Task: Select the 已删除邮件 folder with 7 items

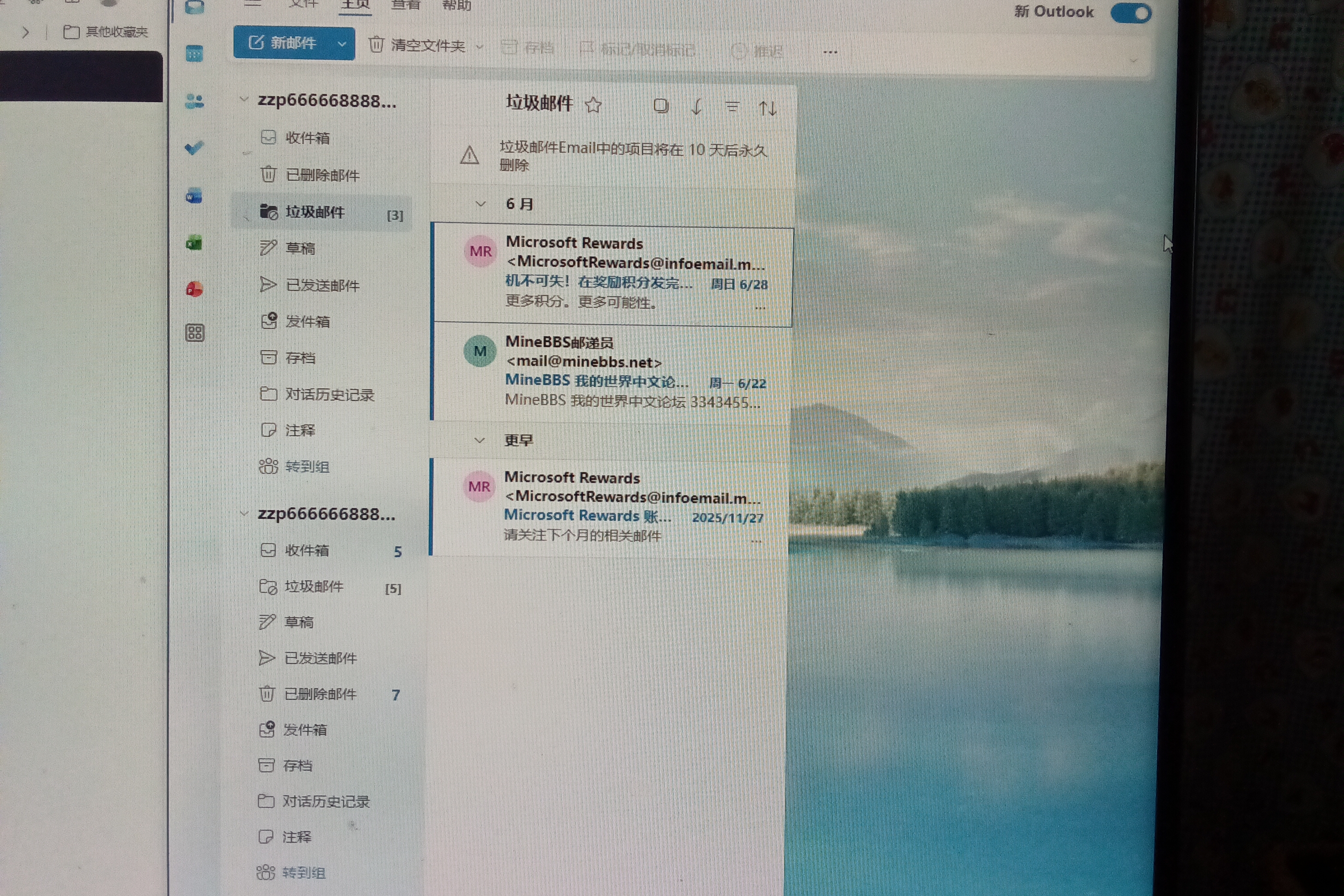Action: point(330,694)
